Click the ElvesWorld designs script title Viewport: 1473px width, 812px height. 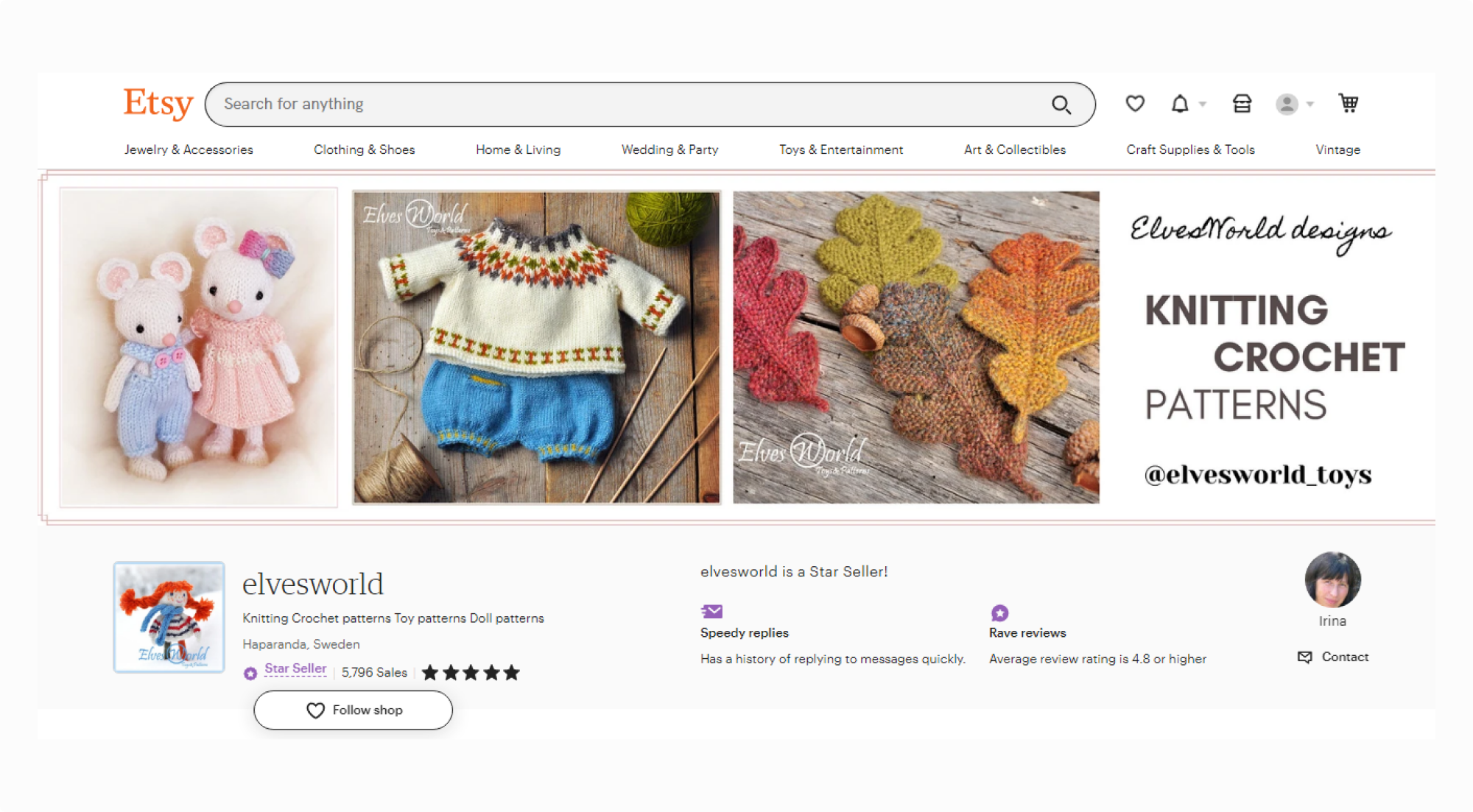[1261, 233]
